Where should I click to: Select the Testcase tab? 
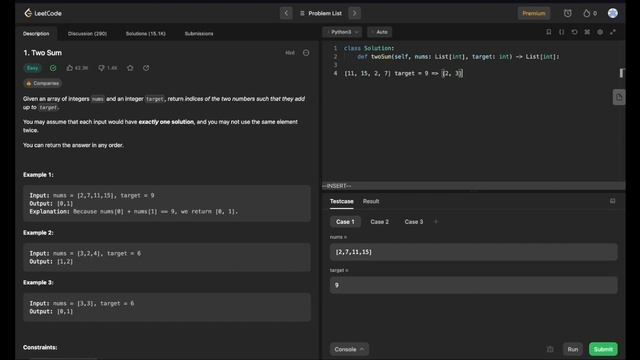pyautogui.click(x=342, y=201)
